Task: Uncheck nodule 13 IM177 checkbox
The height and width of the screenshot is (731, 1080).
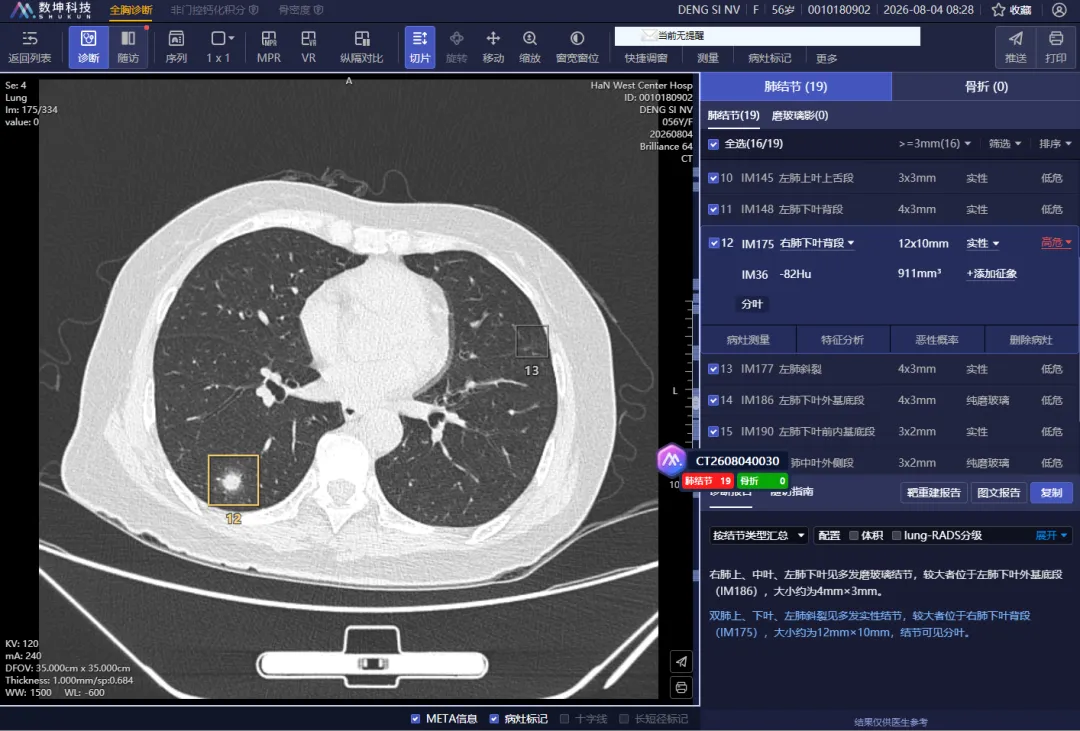Action: pyautogui.click(x=714, y=369)
